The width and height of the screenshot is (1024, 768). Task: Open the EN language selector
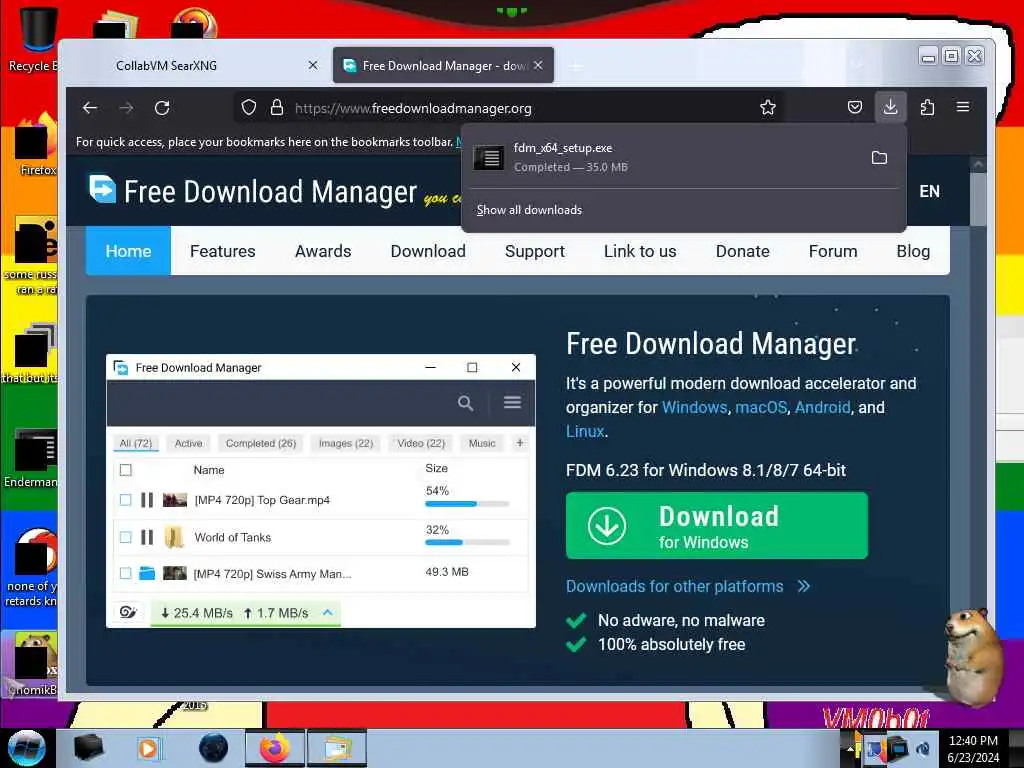click(929, 191)
